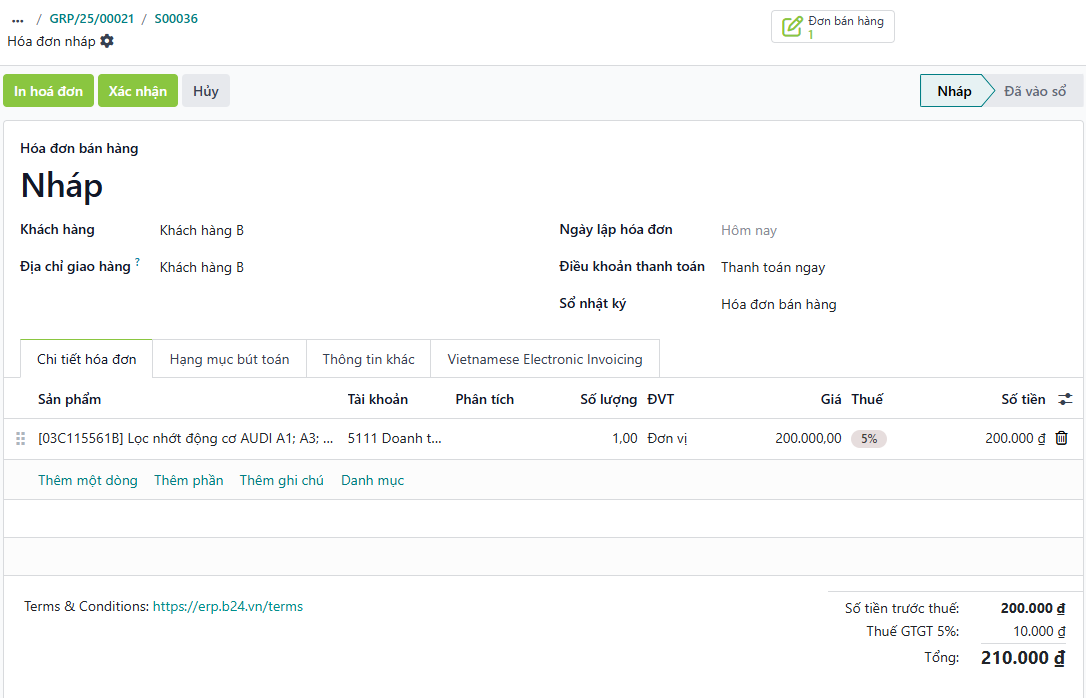Open the Đơn bán hàng smart button
This screenshot has width=1086, height=698.
[832, 27]
